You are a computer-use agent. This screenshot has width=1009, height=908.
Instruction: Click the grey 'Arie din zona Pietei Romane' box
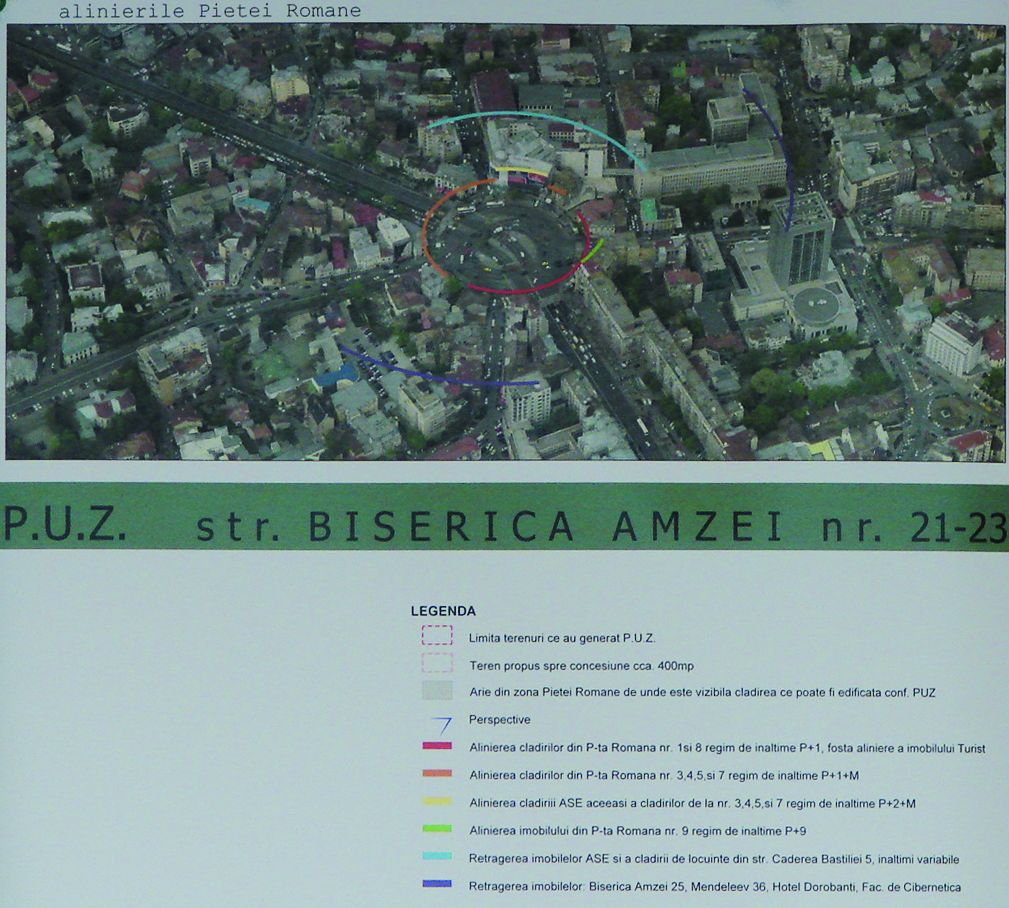click(437, 691)
